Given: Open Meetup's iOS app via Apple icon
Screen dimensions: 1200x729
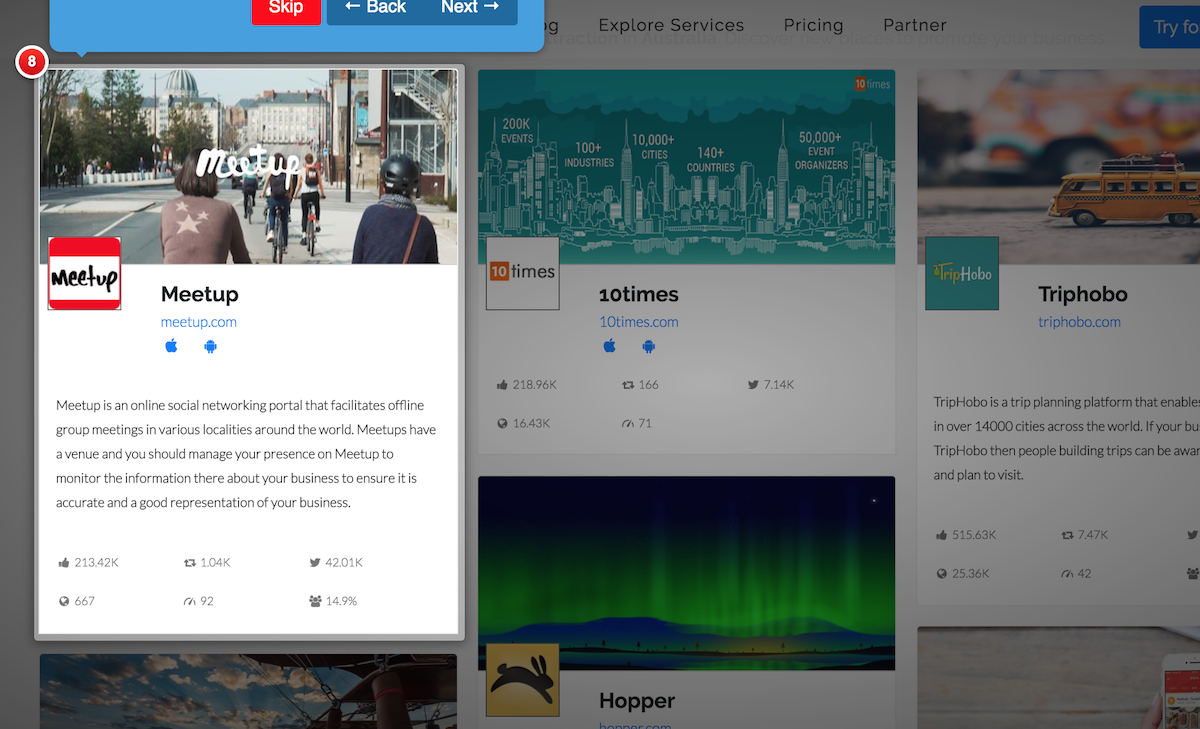Looking at the screenshot, I should click(x=171, y=345).
